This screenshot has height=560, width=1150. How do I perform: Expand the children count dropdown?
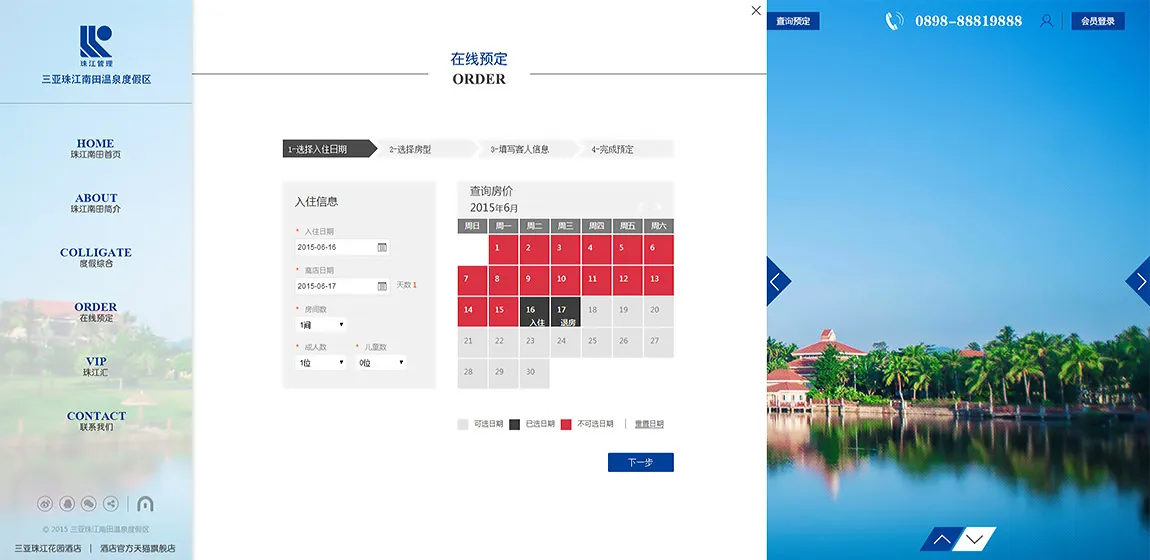381,363
